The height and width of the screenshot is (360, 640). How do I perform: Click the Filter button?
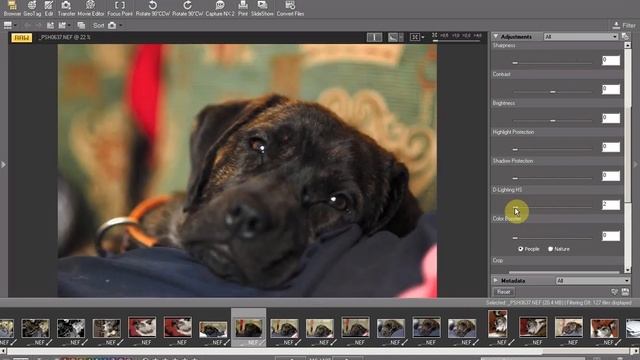[624, 25]
